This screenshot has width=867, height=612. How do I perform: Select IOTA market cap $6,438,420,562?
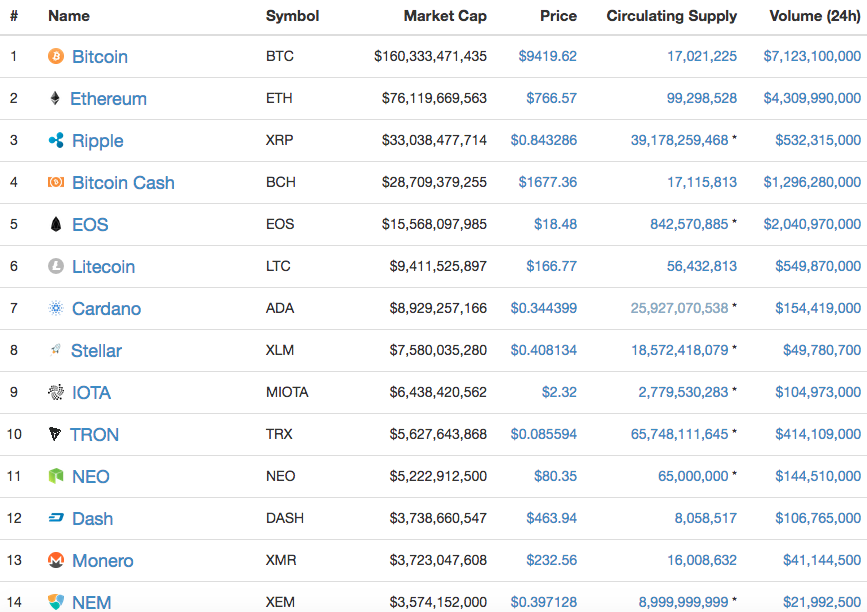tap(438, 392)
